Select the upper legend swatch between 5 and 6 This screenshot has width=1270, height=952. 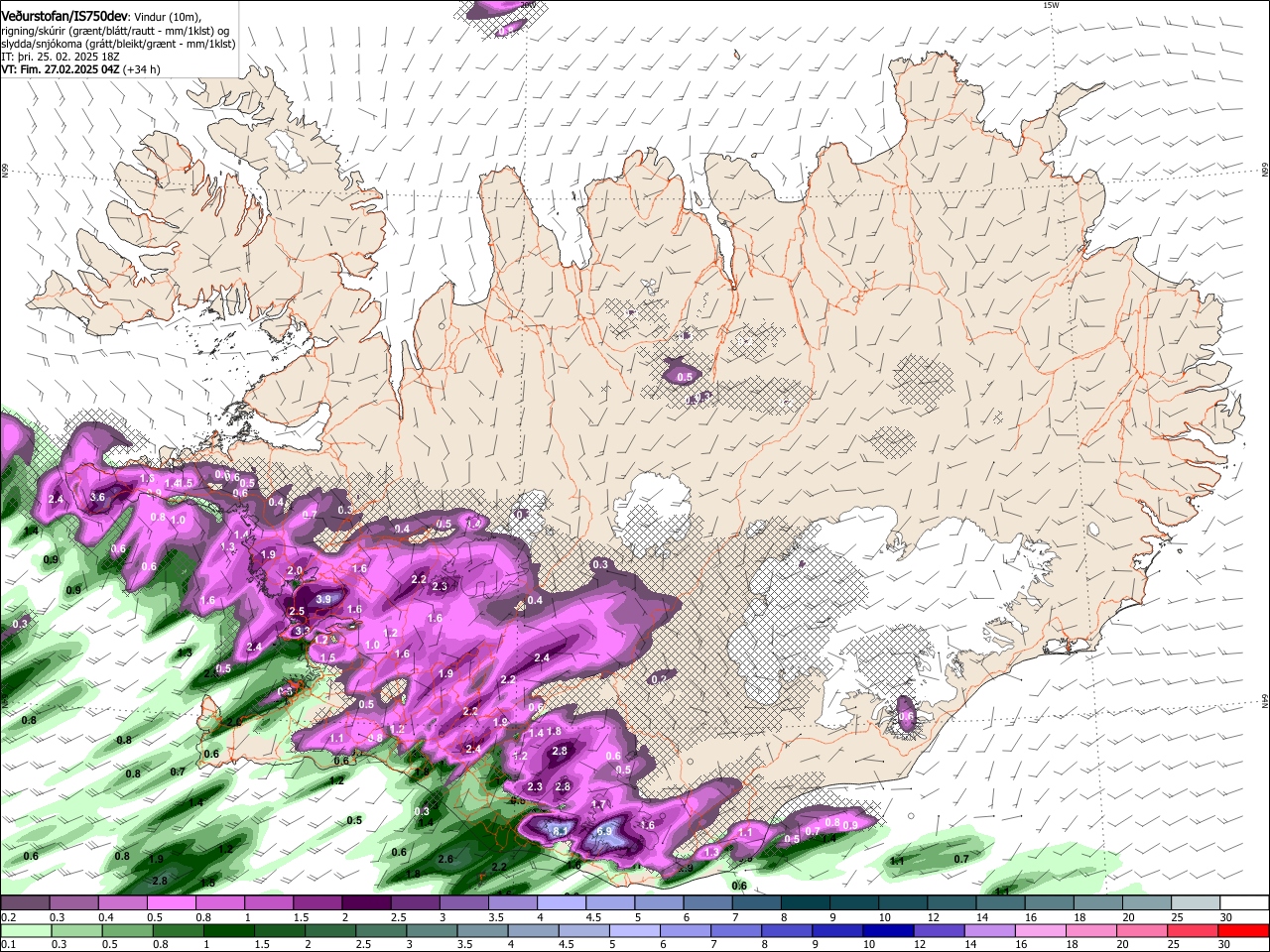(659, 902)
